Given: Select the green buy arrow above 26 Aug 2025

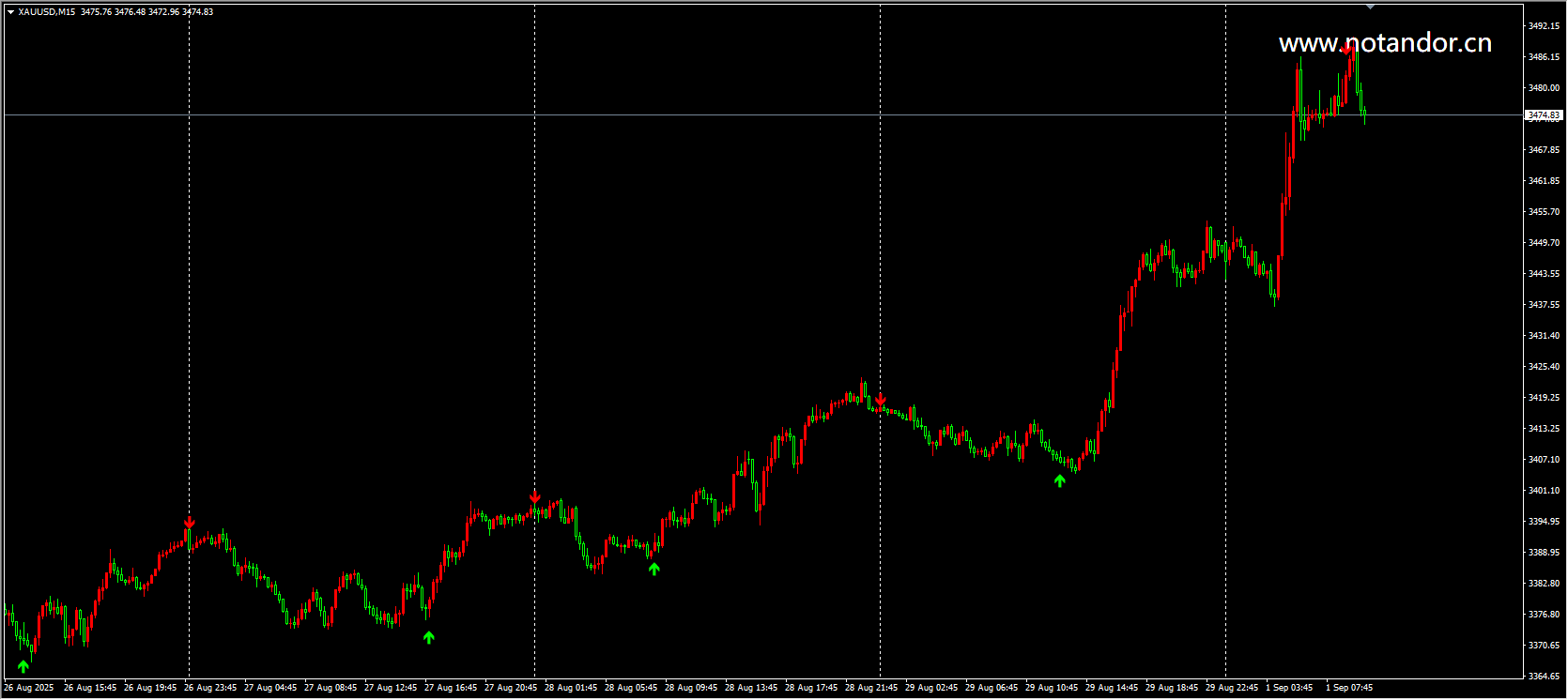Looking at the screenshot, I should click(23, 667).
